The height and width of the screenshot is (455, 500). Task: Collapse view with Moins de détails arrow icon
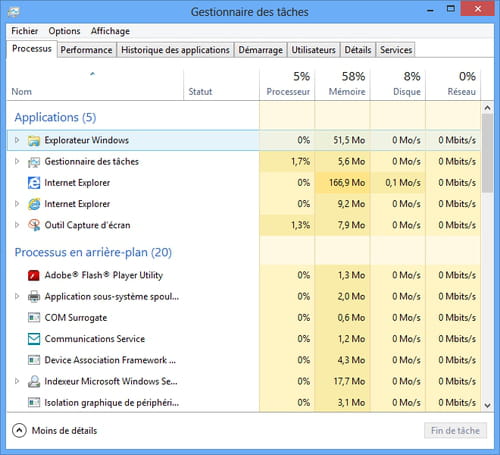pos(19,430)
